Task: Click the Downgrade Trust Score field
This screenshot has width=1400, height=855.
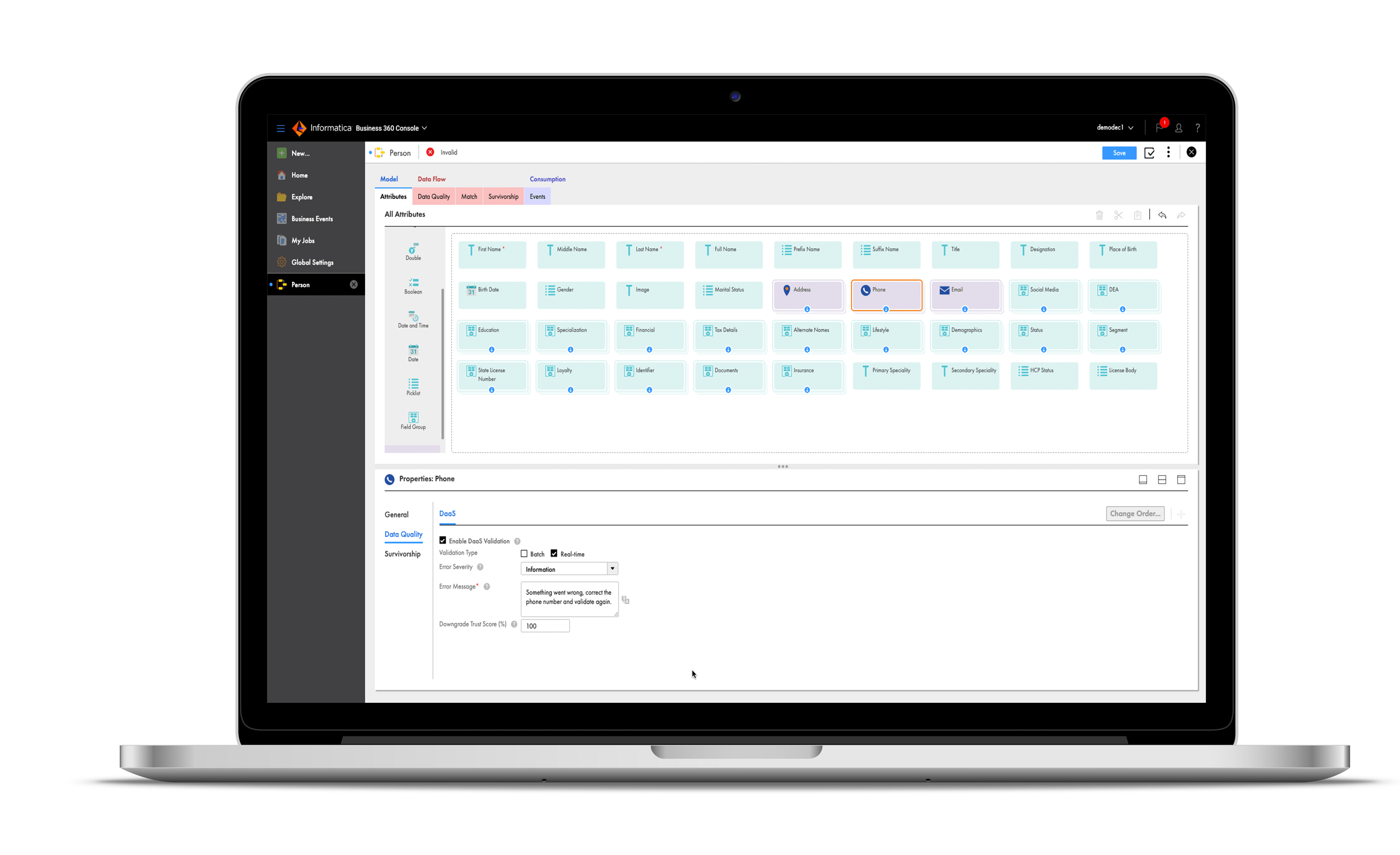Action: point(544,626)
